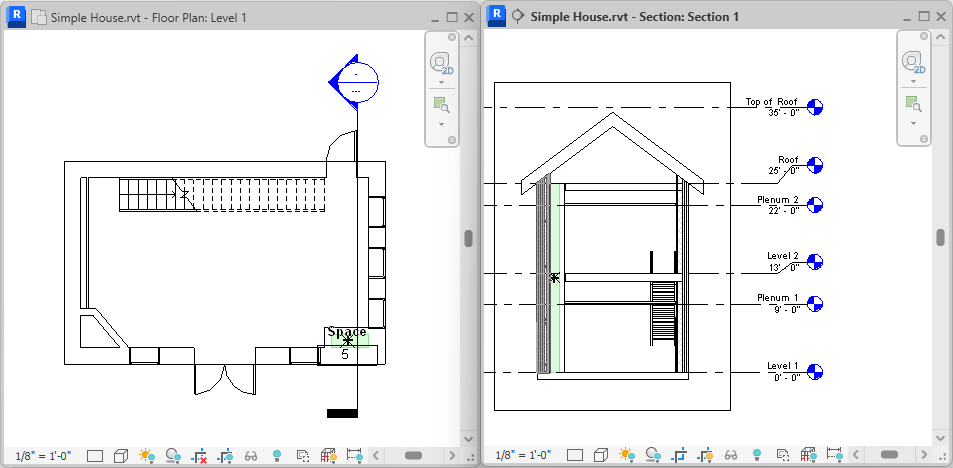
Task: Open Visual Style cube in the Floor Plan view bar
Action: (x=122, y=455)
